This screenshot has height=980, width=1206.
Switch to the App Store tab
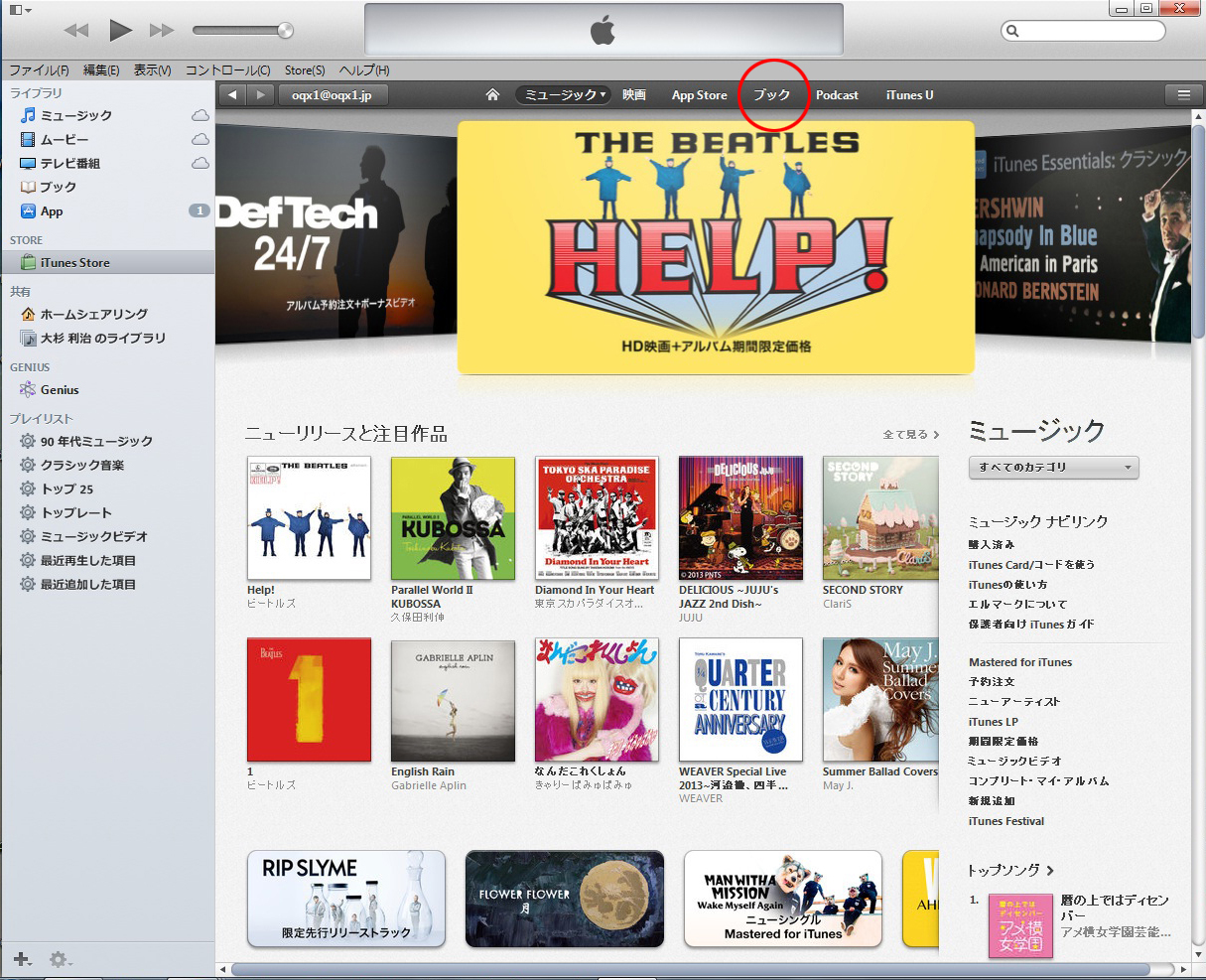coord(700,95)
